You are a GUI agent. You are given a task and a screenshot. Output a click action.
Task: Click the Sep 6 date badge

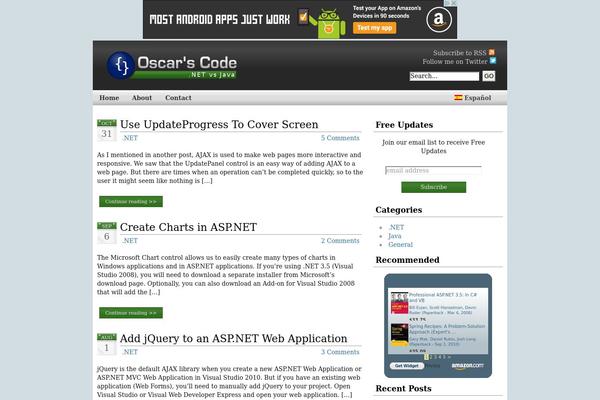[106, 233]
